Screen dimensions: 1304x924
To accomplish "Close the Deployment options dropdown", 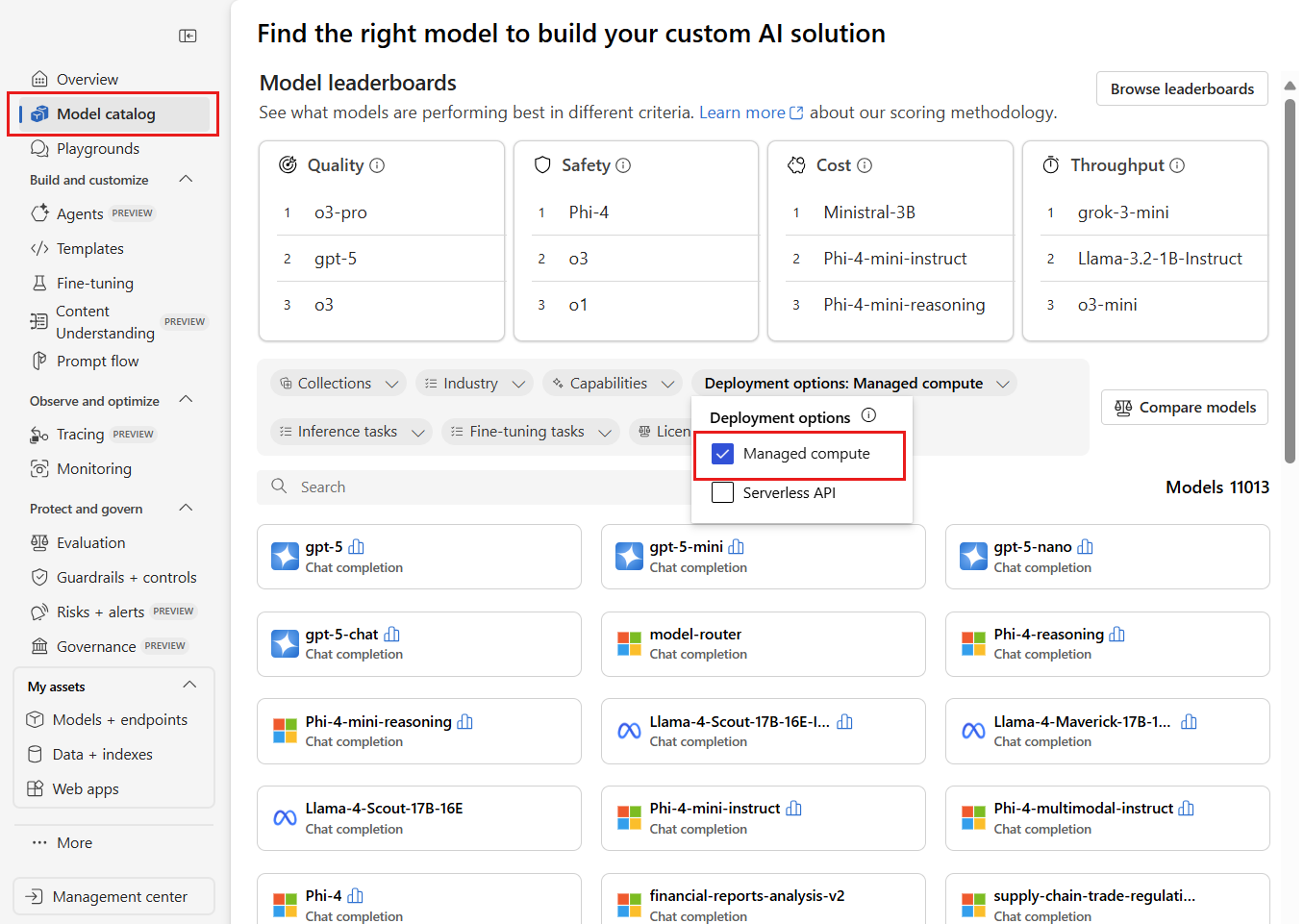I will [854, 384].
